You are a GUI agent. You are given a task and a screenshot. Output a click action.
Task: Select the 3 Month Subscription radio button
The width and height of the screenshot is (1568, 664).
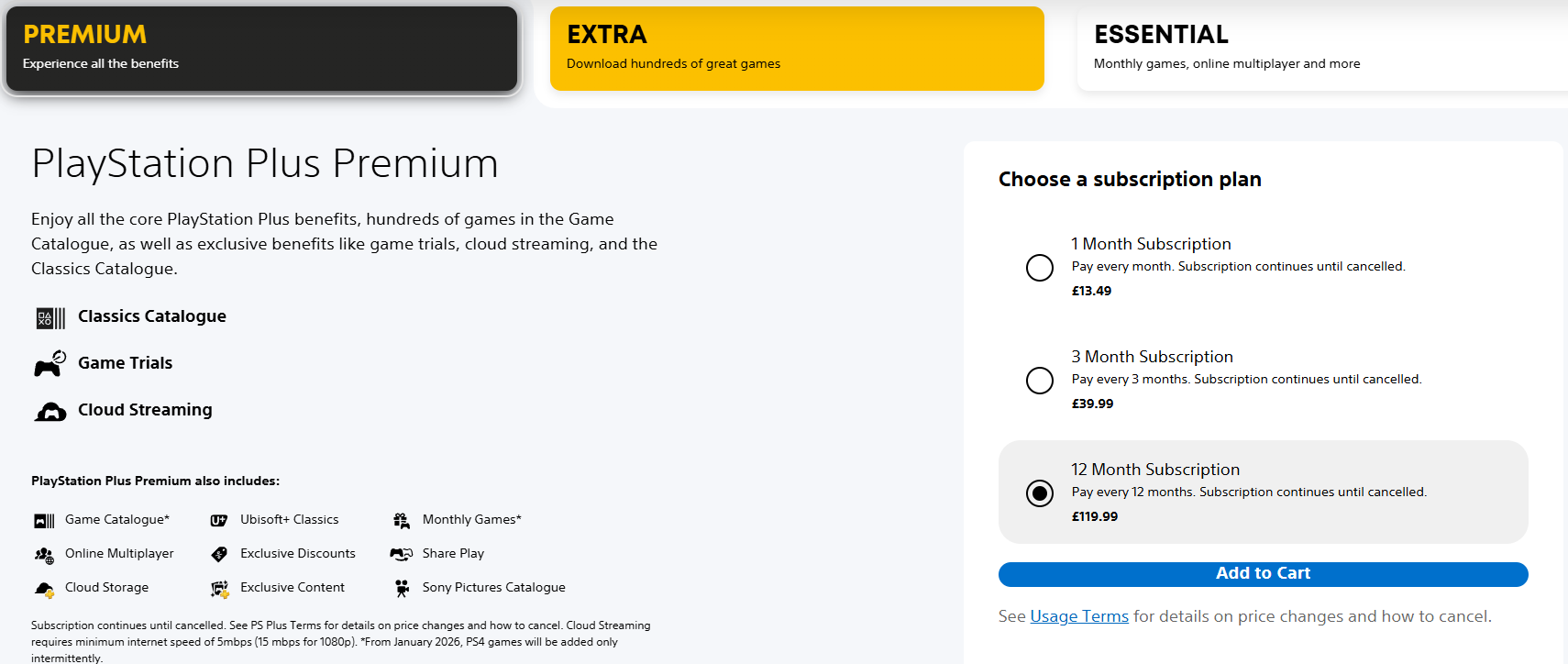click(x=1040, y=381)
